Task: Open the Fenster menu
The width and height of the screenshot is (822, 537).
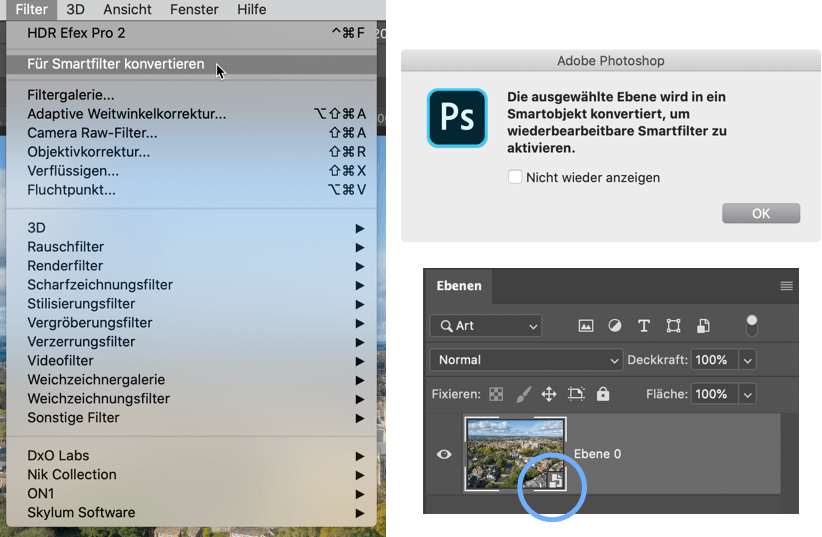Action: coord(194,9)
